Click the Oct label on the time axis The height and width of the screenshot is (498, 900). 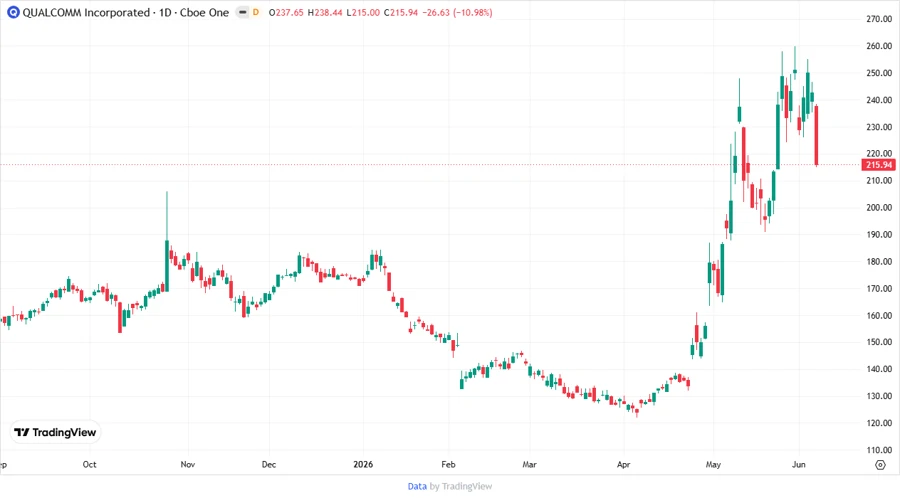coord(90,464)
